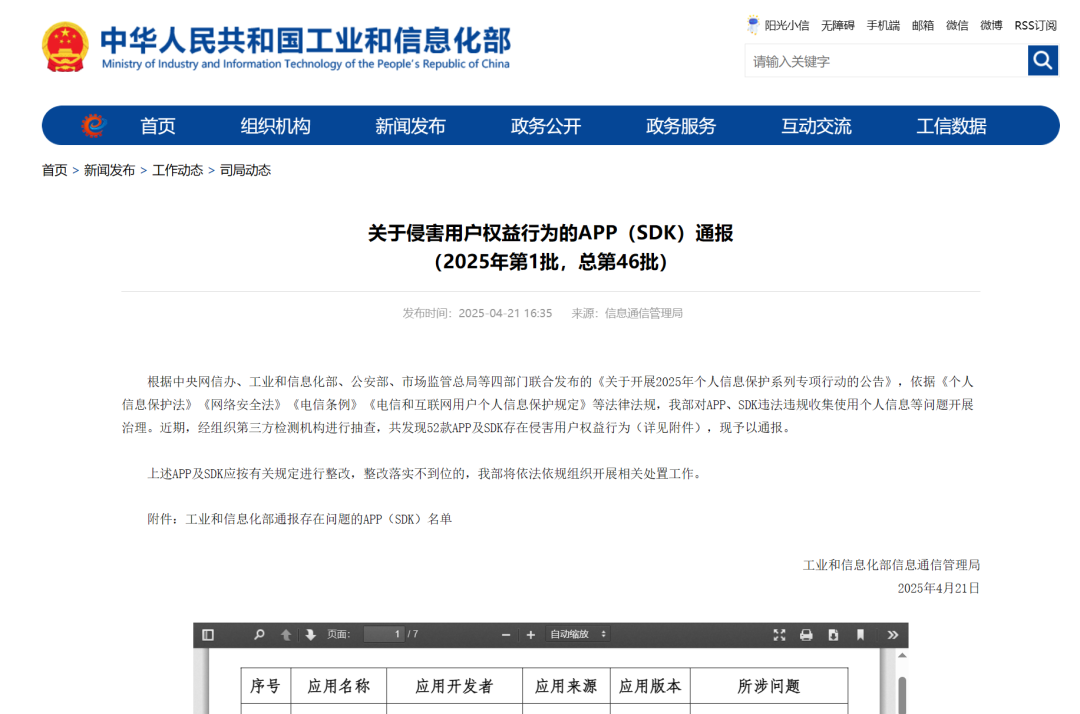
Task: Click the 序号 table header cell
Action: (x=266, y=686)
